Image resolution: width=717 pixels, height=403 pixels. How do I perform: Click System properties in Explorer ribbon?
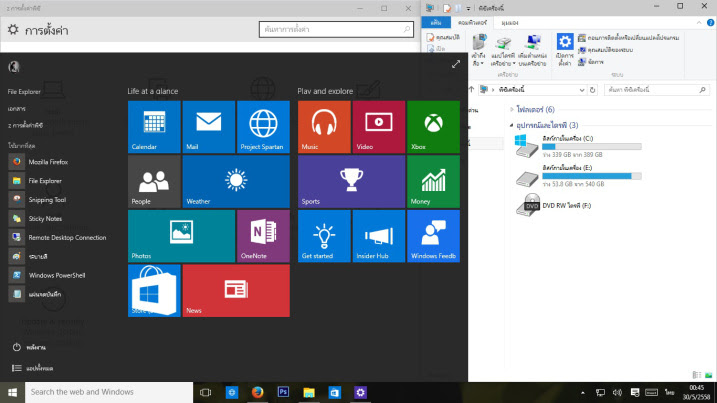[x=605, y=50]
